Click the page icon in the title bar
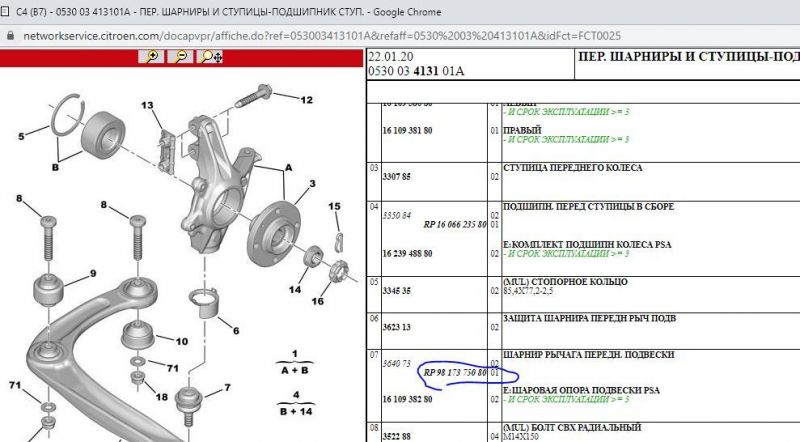Screen dimensions: 800x442 9,10
